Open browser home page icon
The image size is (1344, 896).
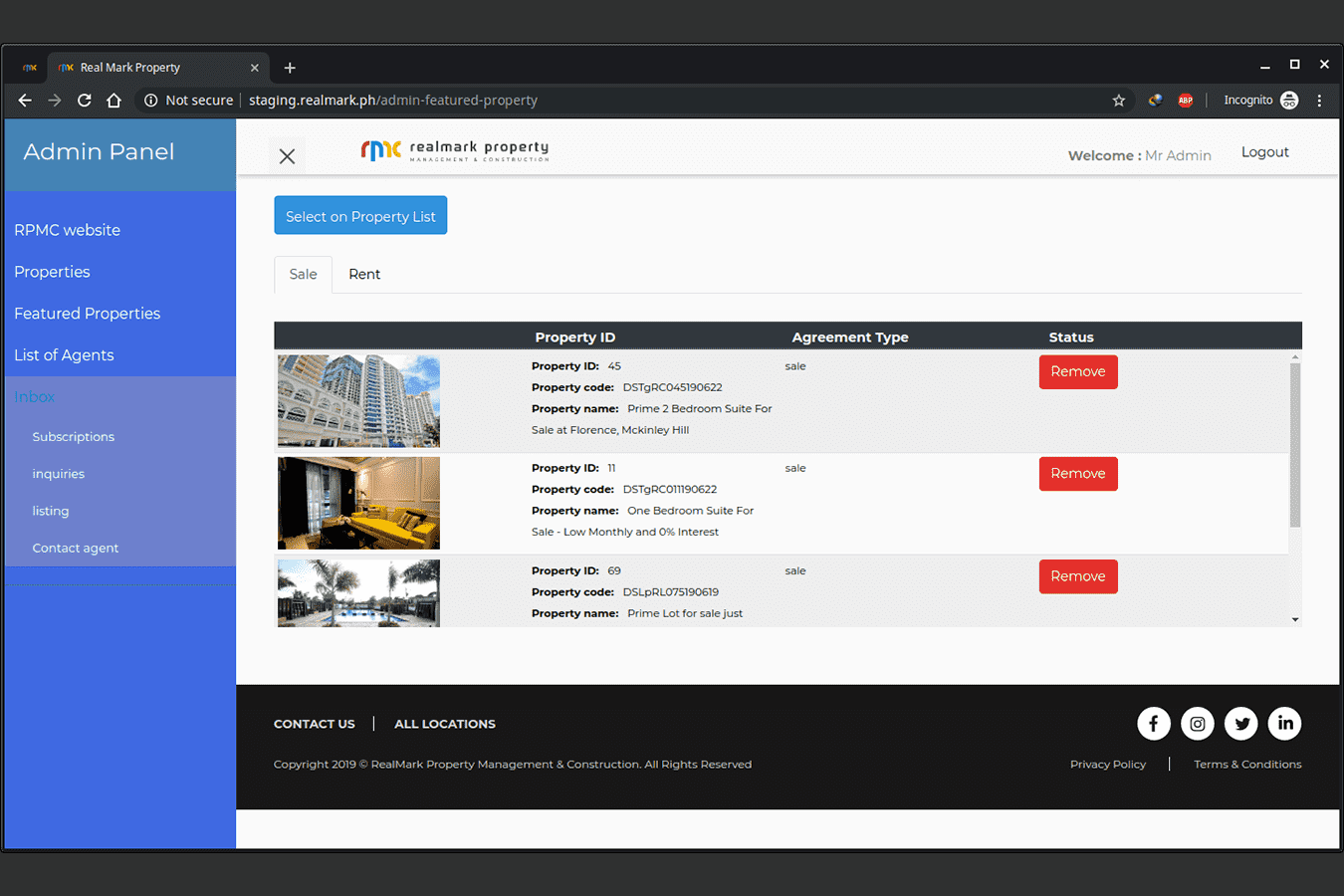point(113,101)
